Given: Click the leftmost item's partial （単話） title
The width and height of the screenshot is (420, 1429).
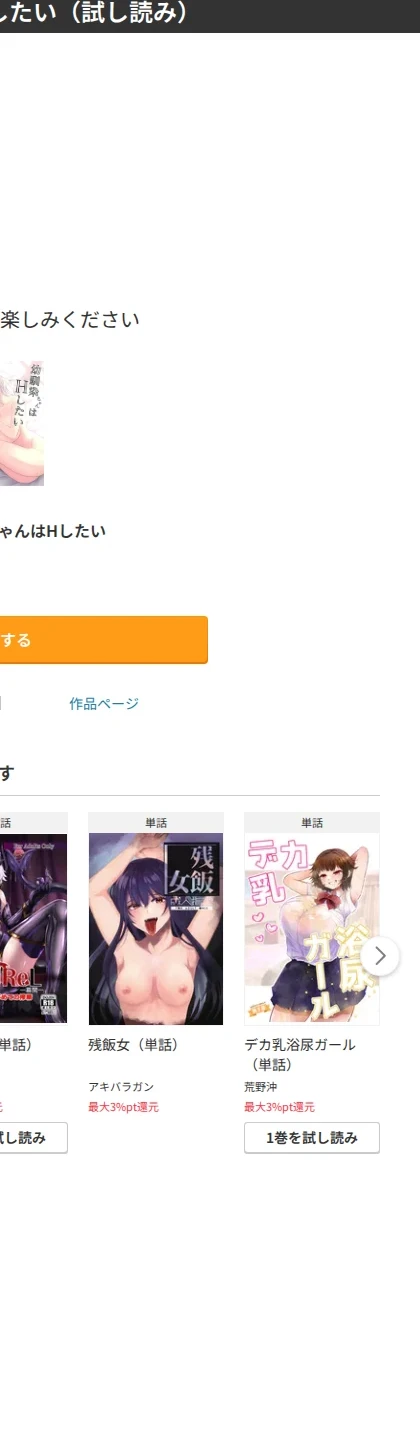Looking at the screenshot, I should pos(16,1045).
